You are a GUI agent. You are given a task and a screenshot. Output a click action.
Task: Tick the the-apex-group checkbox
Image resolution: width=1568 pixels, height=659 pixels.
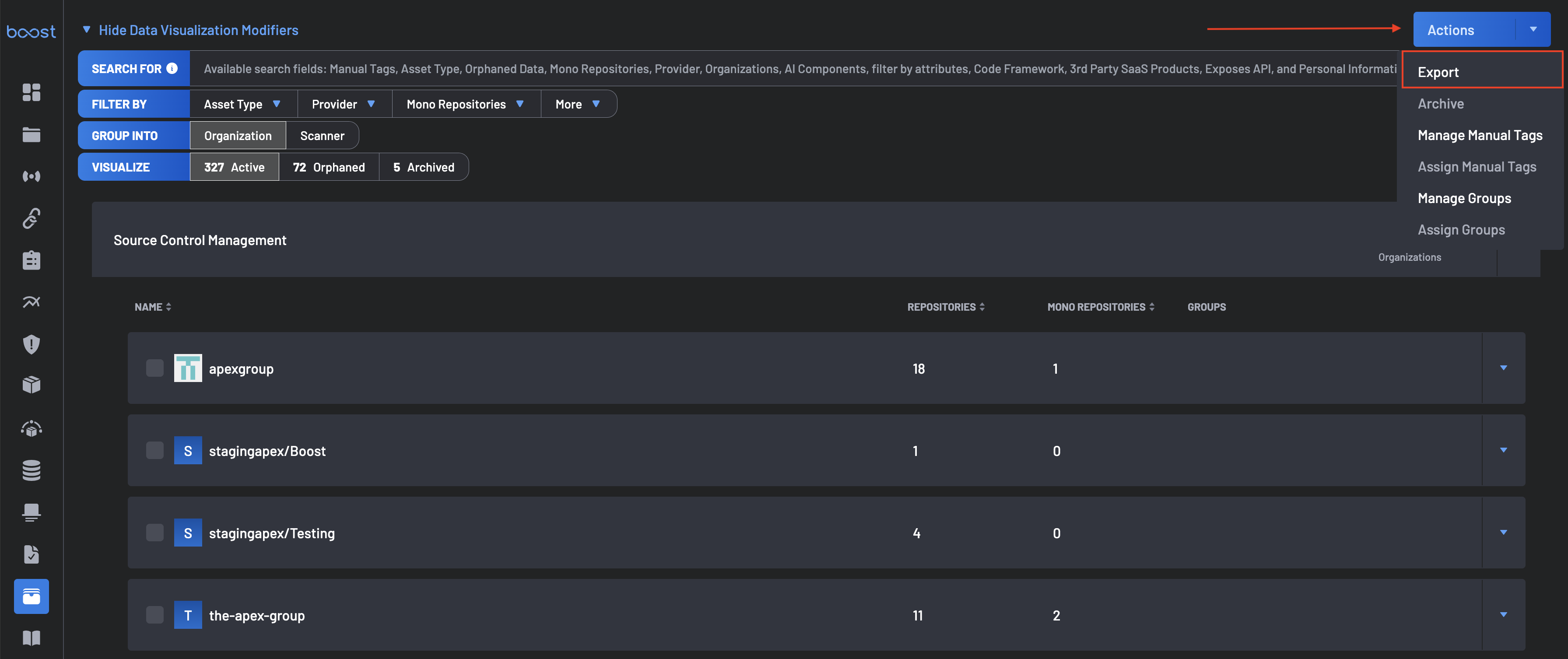(154, 614)
